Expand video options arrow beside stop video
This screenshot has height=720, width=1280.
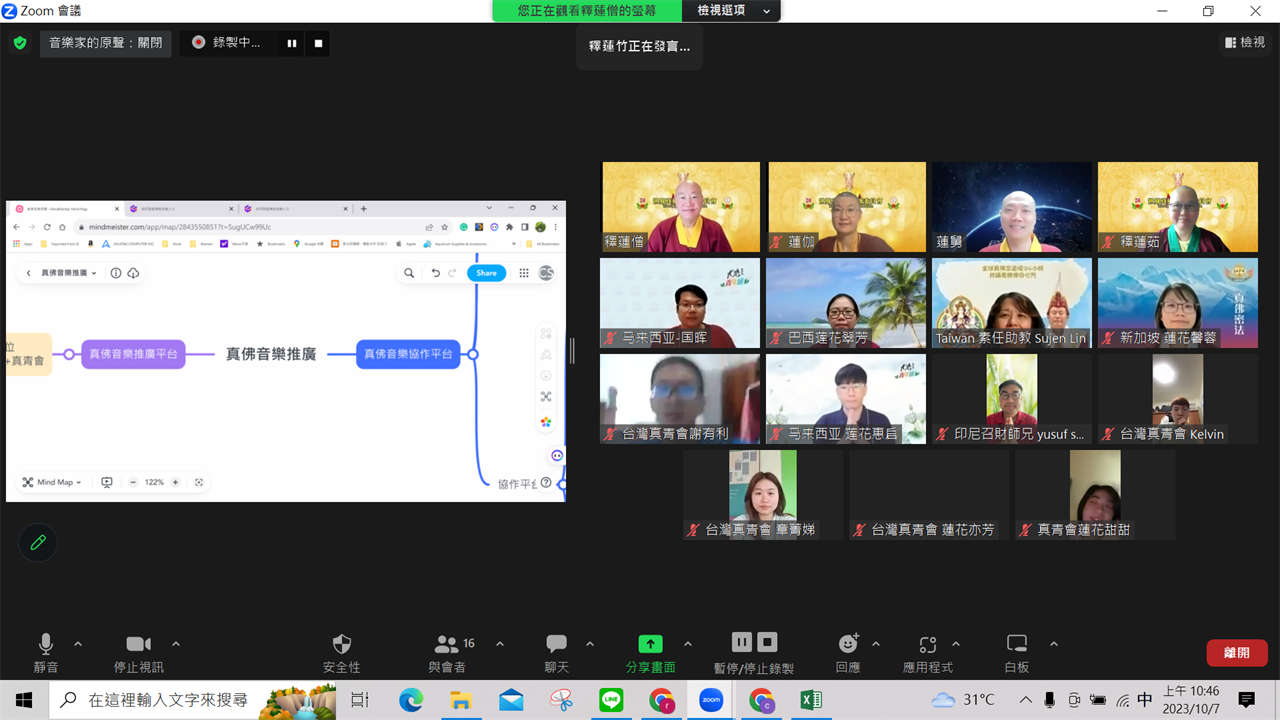pos(176,644)
